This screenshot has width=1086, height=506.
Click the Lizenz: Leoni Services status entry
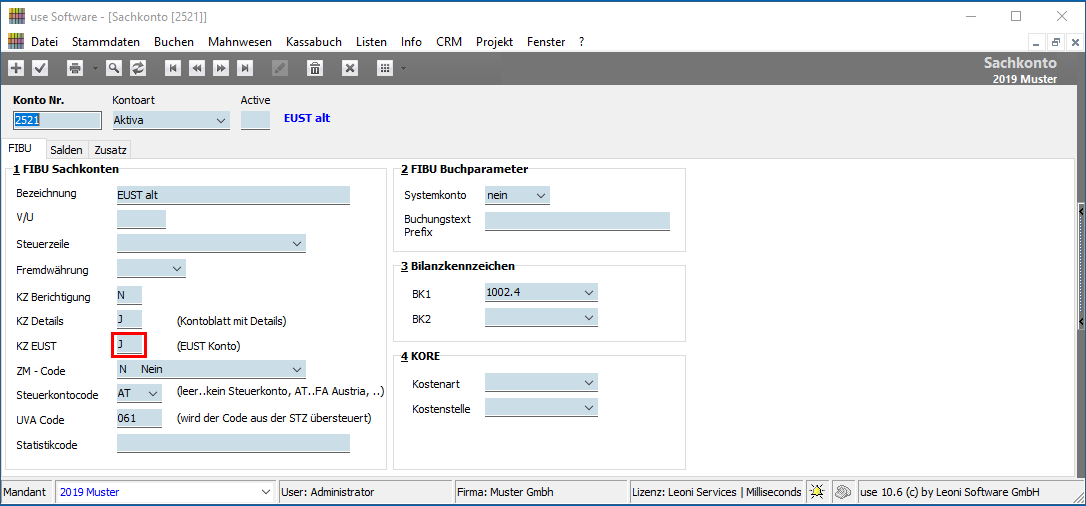tap(717, 492)
